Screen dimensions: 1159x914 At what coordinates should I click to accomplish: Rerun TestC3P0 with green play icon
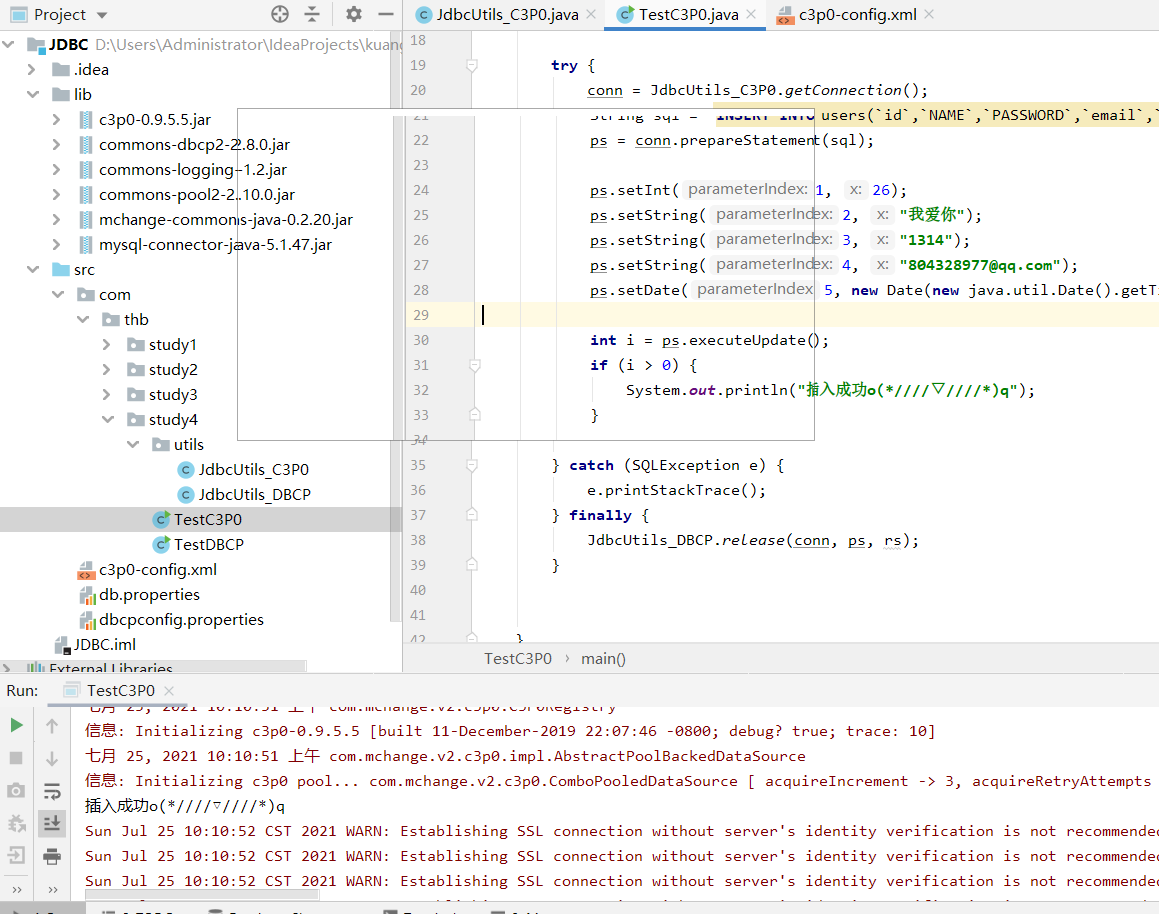16,725
